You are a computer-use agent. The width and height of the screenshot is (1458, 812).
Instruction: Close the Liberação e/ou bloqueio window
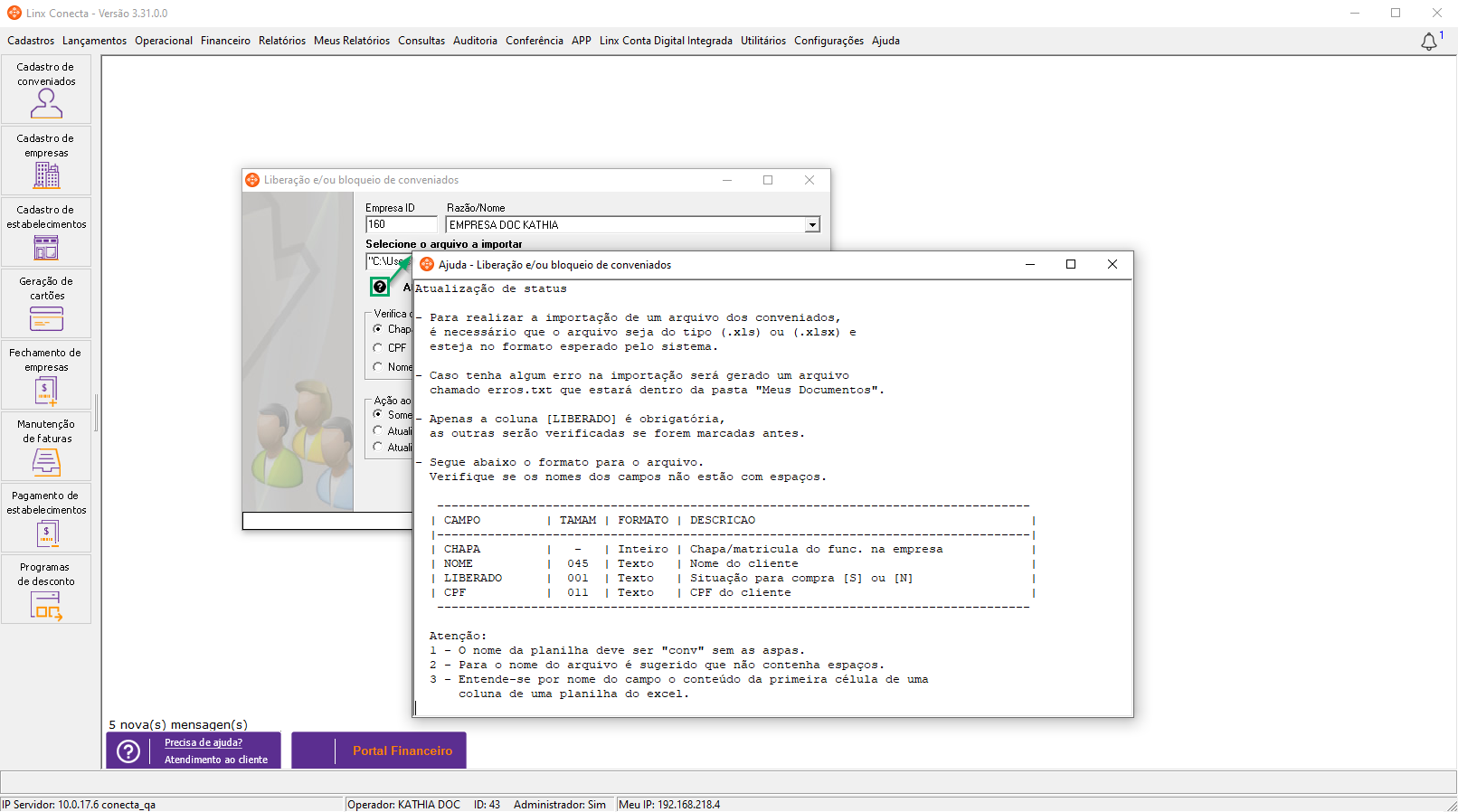pyautogui.click(x=809, y=180)
